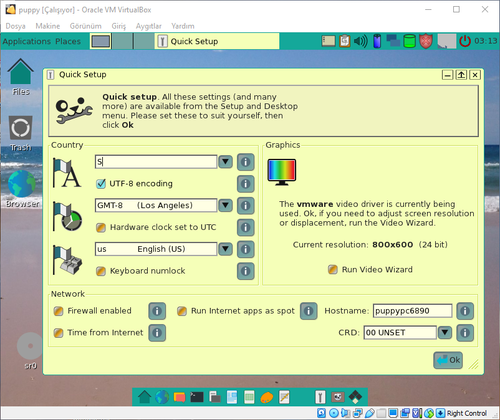Image resolution: width=500 pixels, height=420 pixels.
Task: Click the blue battery tray icon
Action: tap(377, 41)
